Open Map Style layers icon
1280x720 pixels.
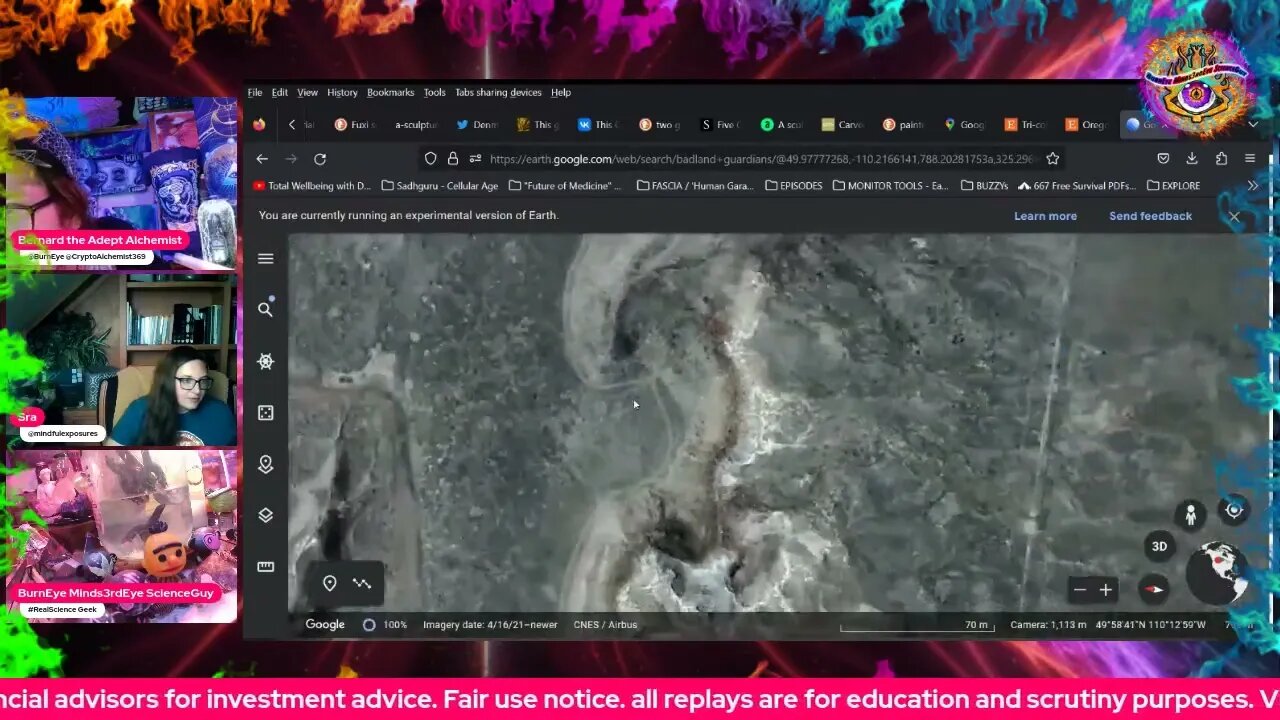(265, 515)
